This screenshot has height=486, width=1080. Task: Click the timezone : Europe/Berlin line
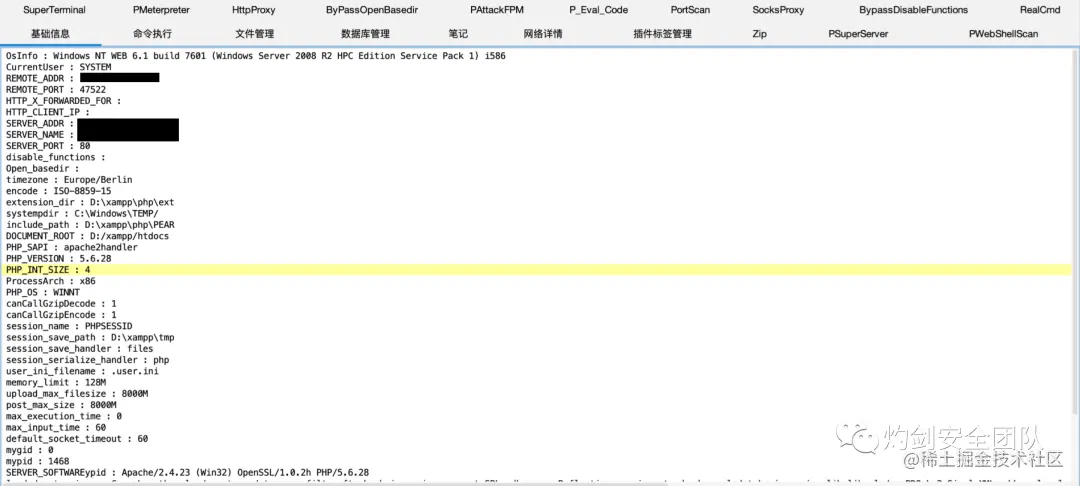coord(69,180)
